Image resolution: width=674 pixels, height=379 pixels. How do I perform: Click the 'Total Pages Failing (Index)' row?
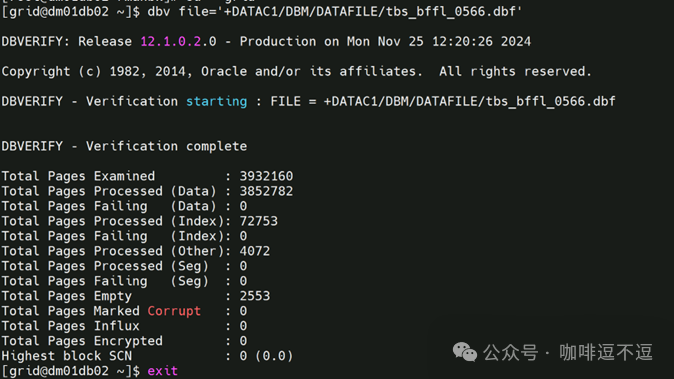point(124,236)
